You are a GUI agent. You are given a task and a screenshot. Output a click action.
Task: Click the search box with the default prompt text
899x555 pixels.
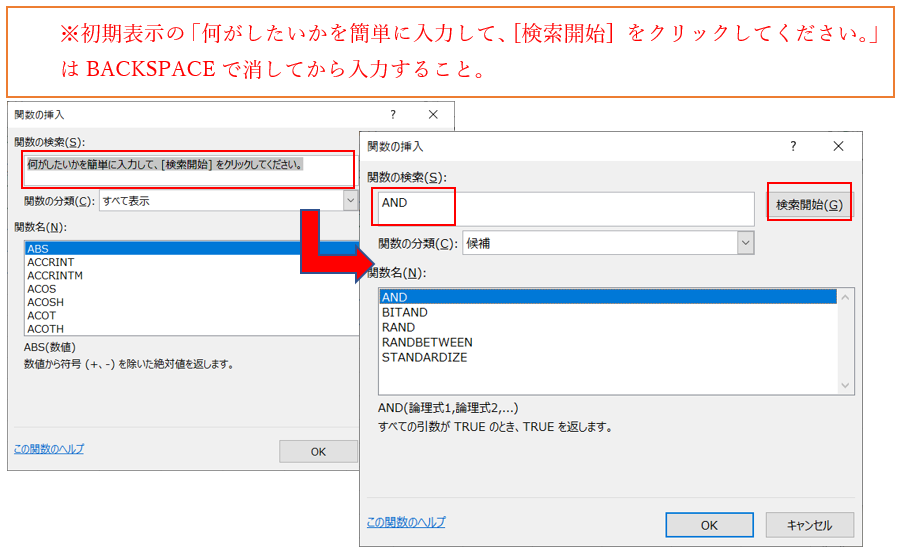click(x=188, y=170)
